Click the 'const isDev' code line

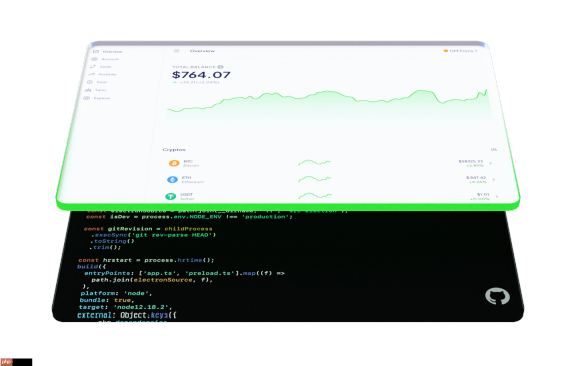pyautogui.click(x=190, y=217)
